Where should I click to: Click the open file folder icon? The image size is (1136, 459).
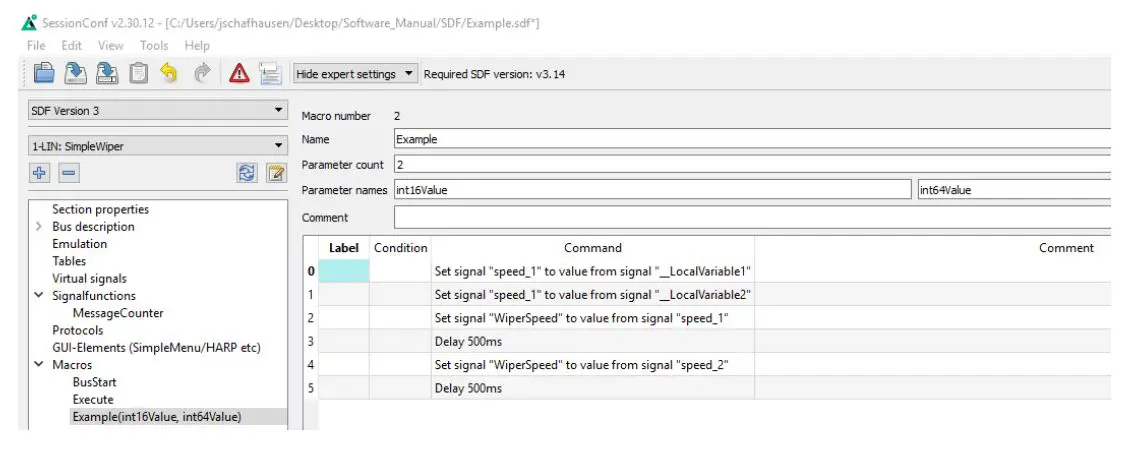(x=44, y=73)
